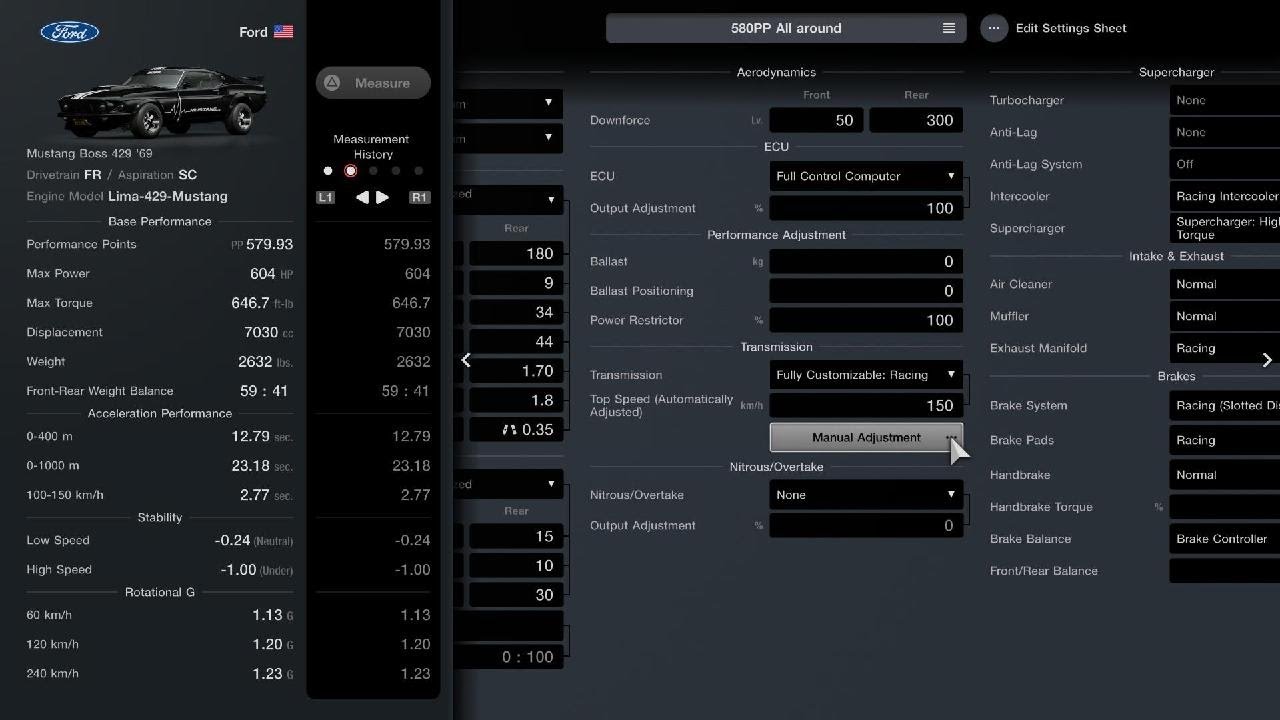This screenshot has width=1280, height=720.
Task: Click the Measure button
Action: pyautogui.click(x=373, y=83)
